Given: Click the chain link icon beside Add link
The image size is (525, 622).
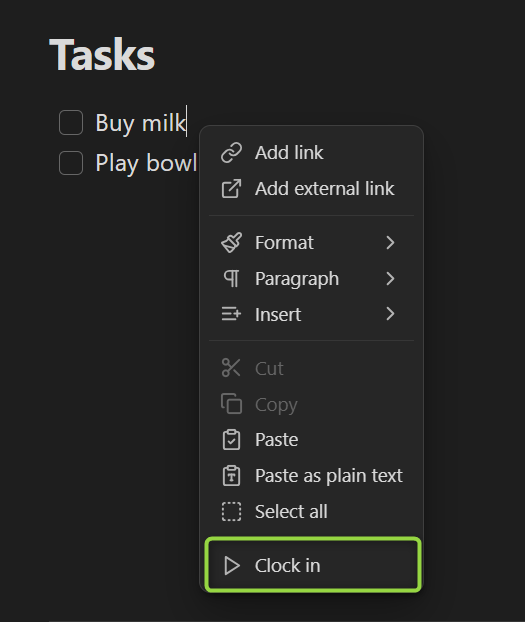Looking at the screenshot, I should [231, 153].
